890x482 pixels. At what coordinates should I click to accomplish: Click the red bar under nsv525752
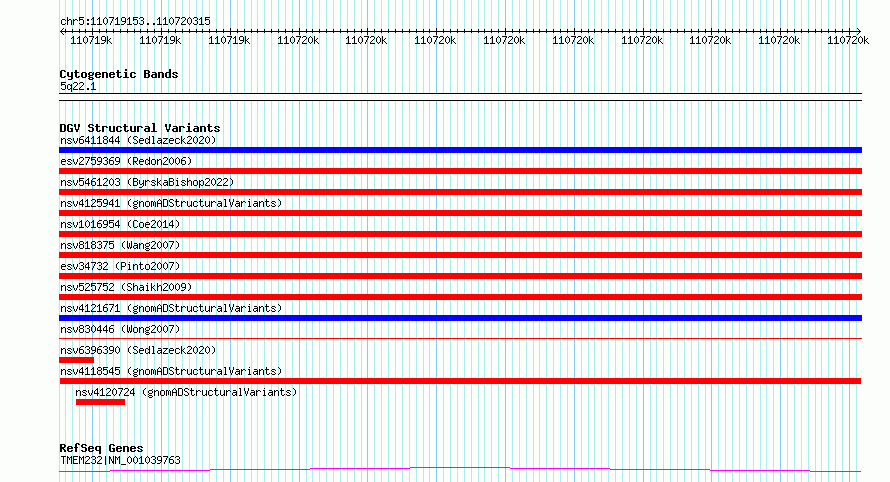[460, 297]
